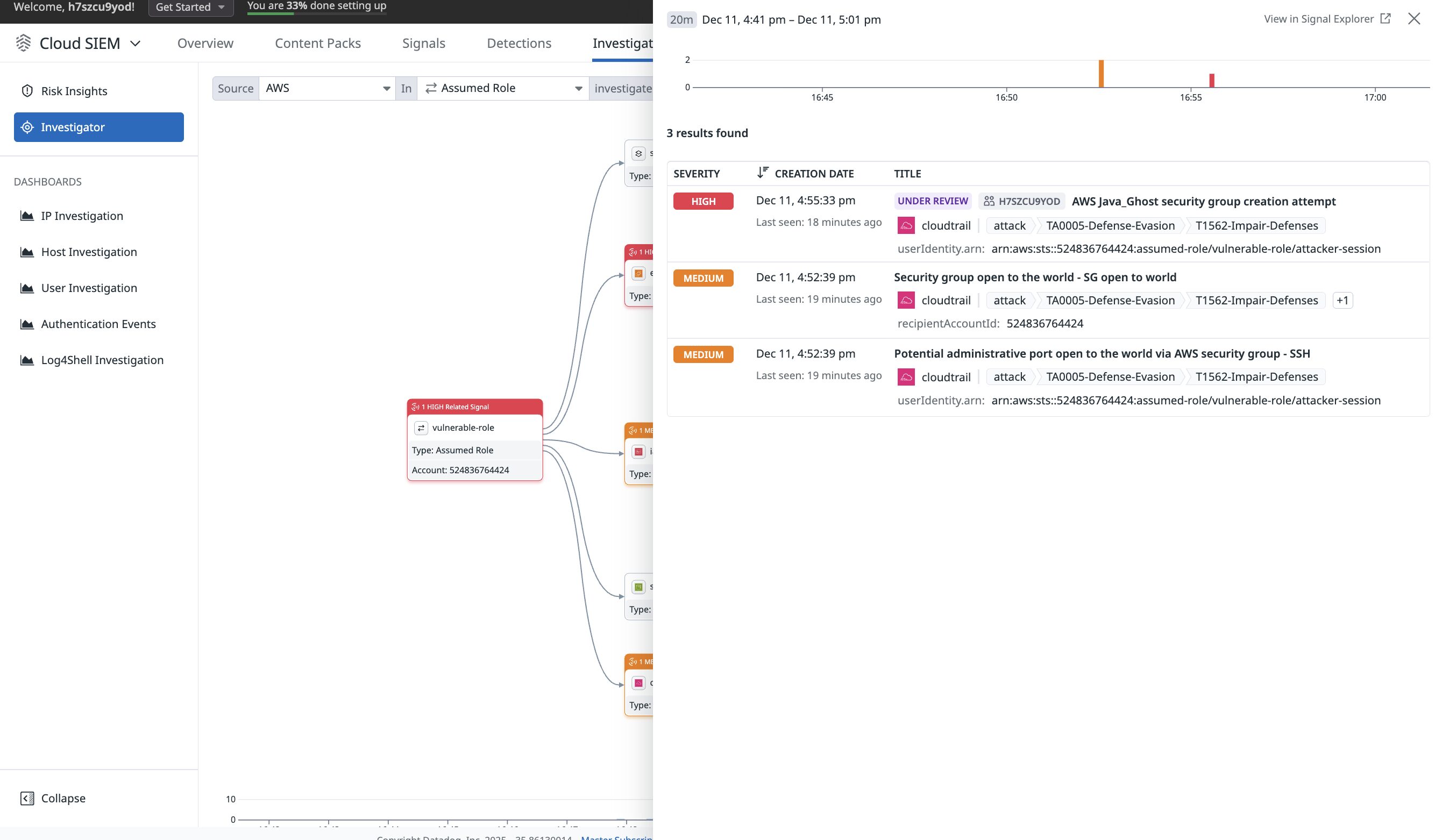
Task: Click the Collapse sidebar icon
Action: click(x=27, y=798)
